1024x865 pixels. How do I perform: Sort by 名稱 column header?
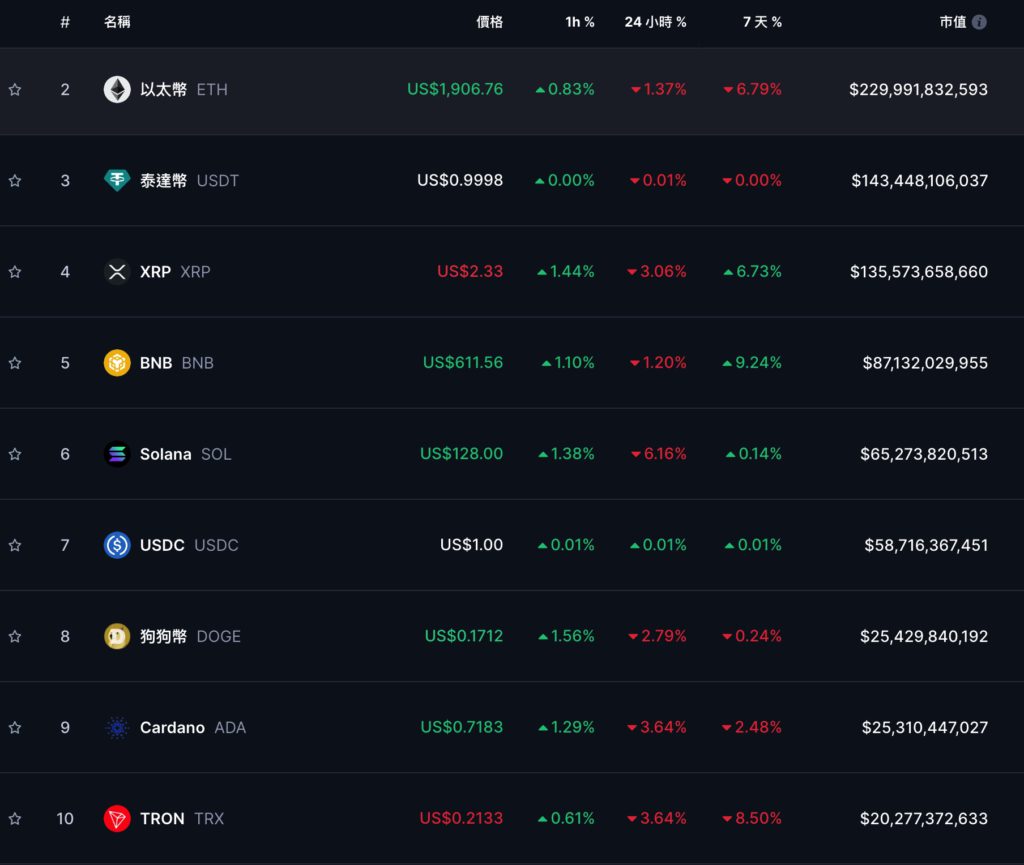(x=117, y=22)
